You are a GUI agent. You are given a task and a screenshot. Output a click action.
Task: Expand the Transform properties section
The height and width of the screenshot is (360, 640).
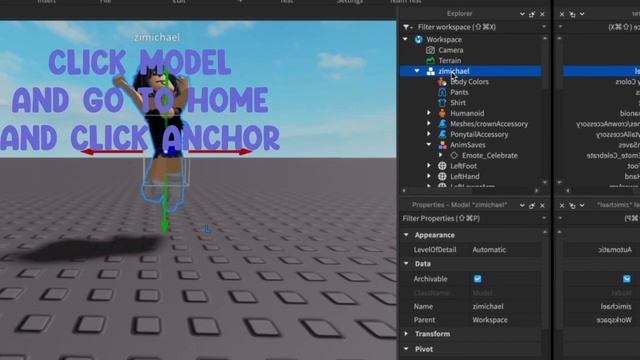[406, 333]
